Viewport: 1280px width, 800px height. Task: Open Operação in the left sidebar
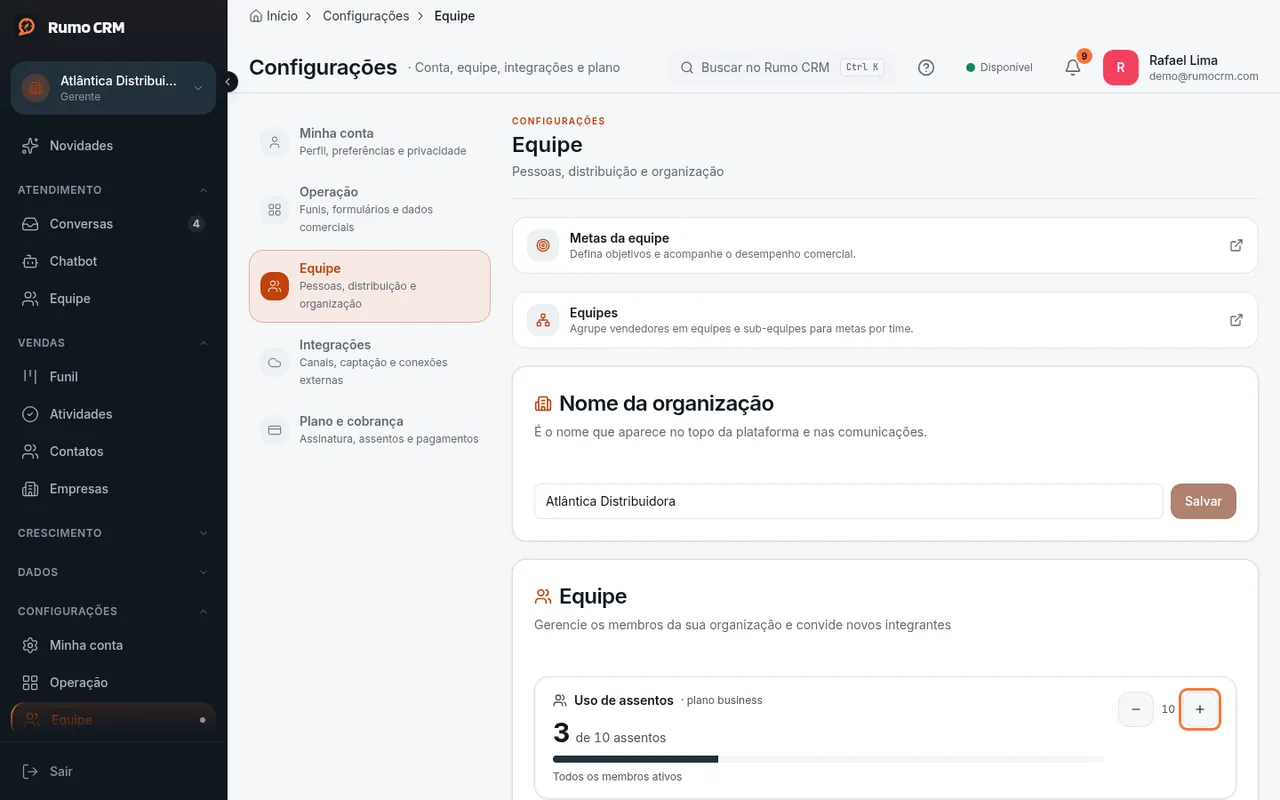pos(113,683)
